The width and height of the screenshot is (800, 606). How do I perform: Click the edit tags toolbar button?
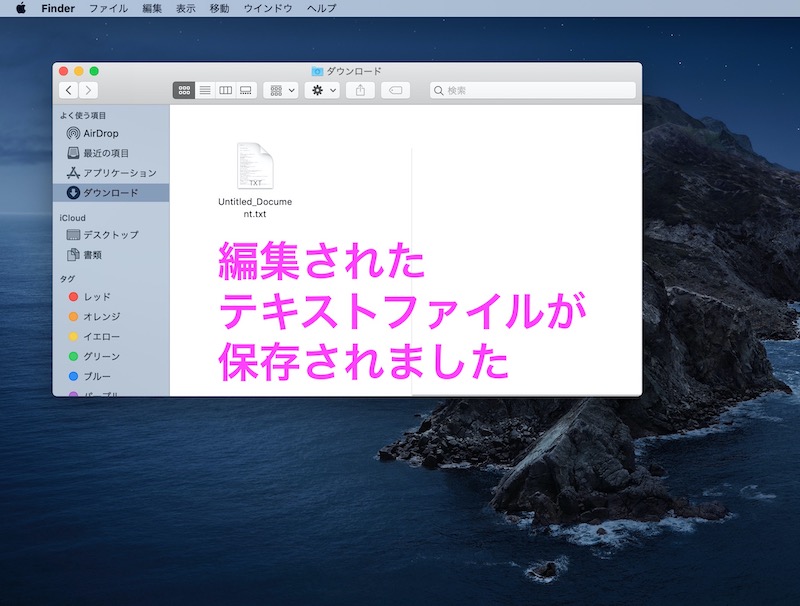pos(395,90)
